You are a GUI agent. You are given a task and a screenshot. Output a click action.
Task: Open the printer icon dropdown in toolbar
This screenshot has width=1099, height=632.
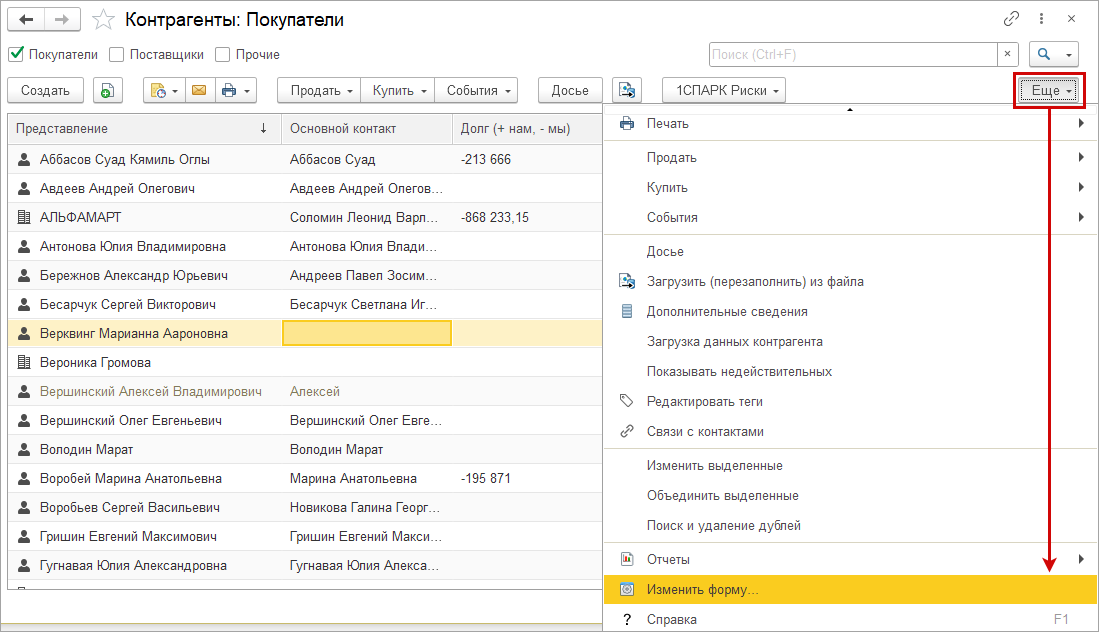click(235, 90)
